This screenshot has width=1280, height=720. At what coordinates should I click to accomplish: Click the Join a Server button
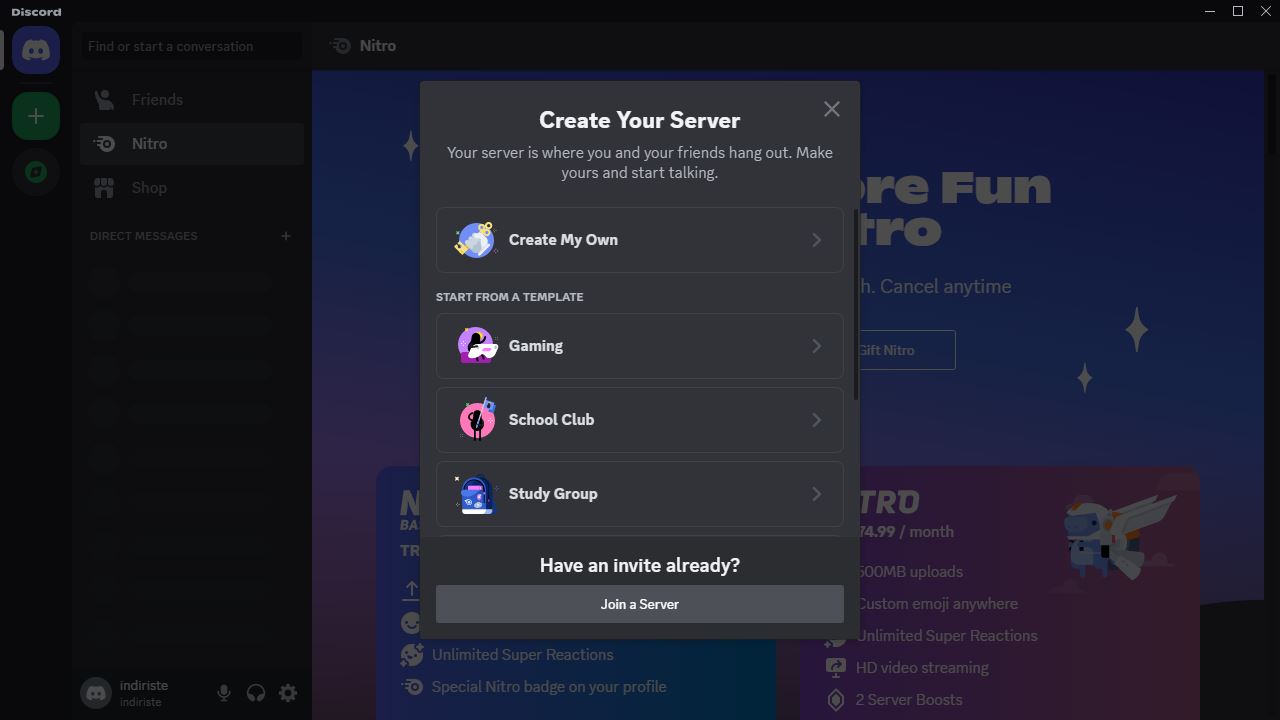(640, 604)
